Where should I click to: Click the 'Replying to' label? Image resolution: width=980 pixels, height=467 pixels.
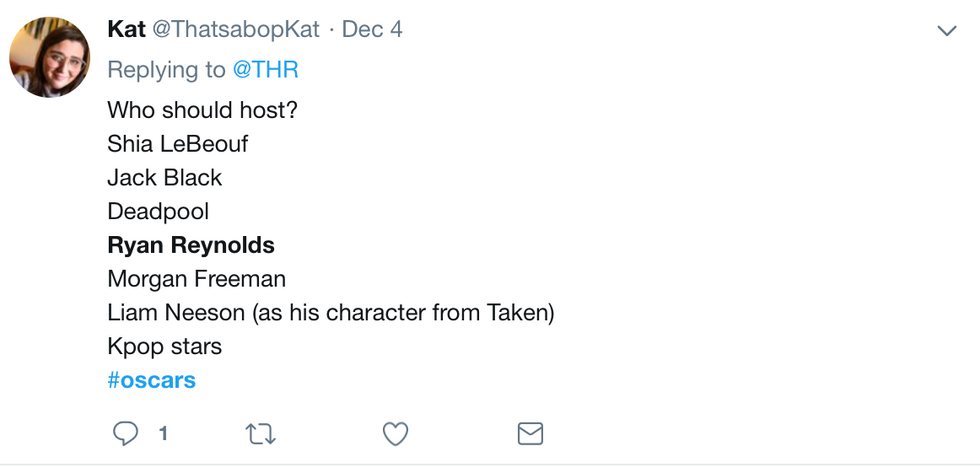pos(167,70)
